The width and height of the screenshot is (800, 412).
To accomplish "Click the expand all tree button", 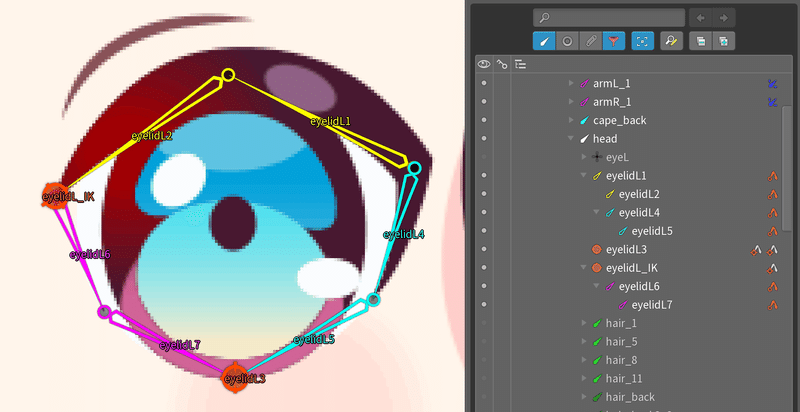I will tap(723, 41).
